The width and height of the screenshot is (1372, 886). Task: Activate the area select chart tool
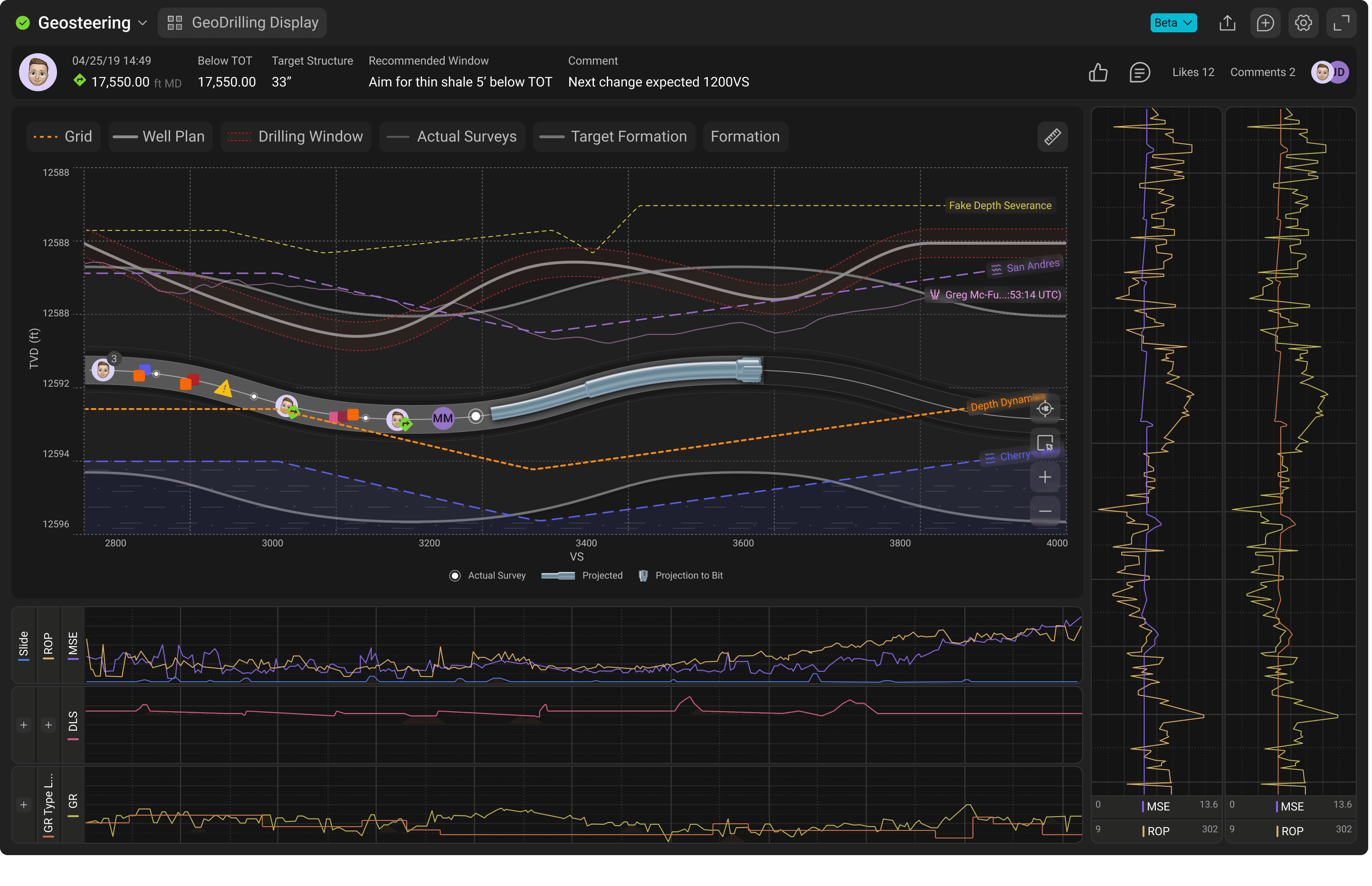pos(1045,443)
